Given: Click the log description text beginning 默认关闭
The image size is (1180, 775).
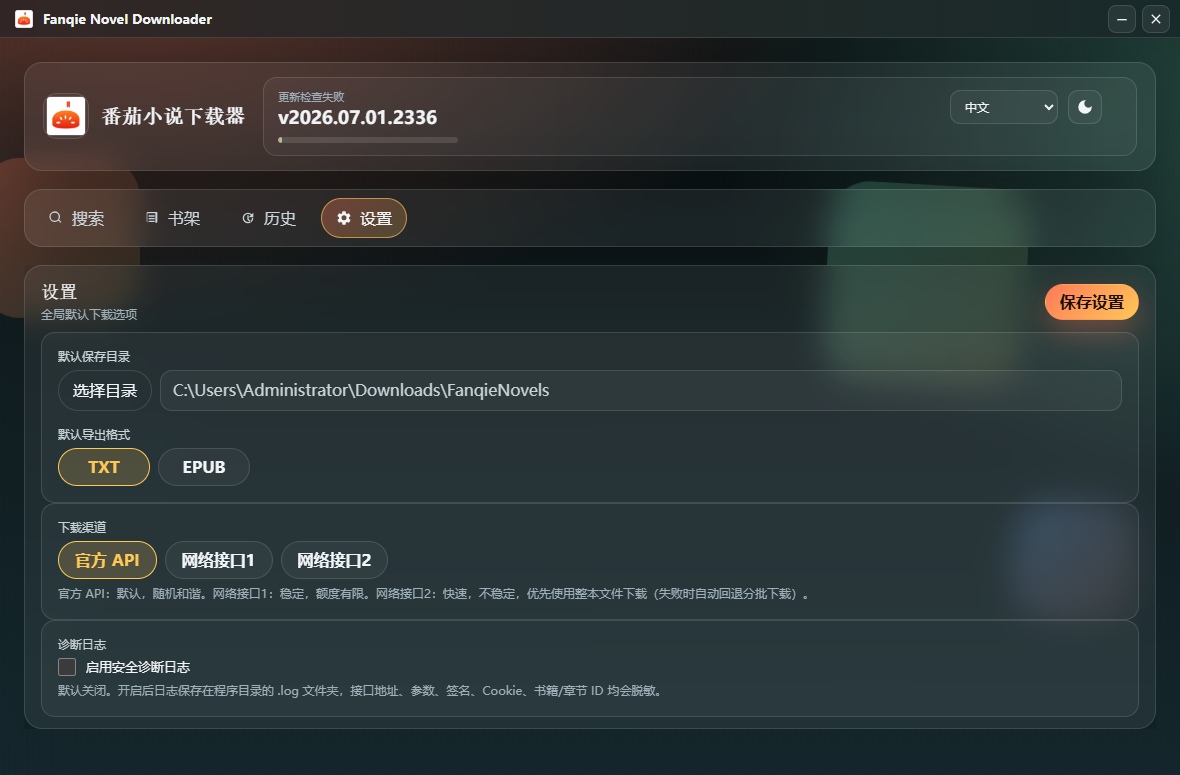Looking at the screenshot, I should 362,691.
